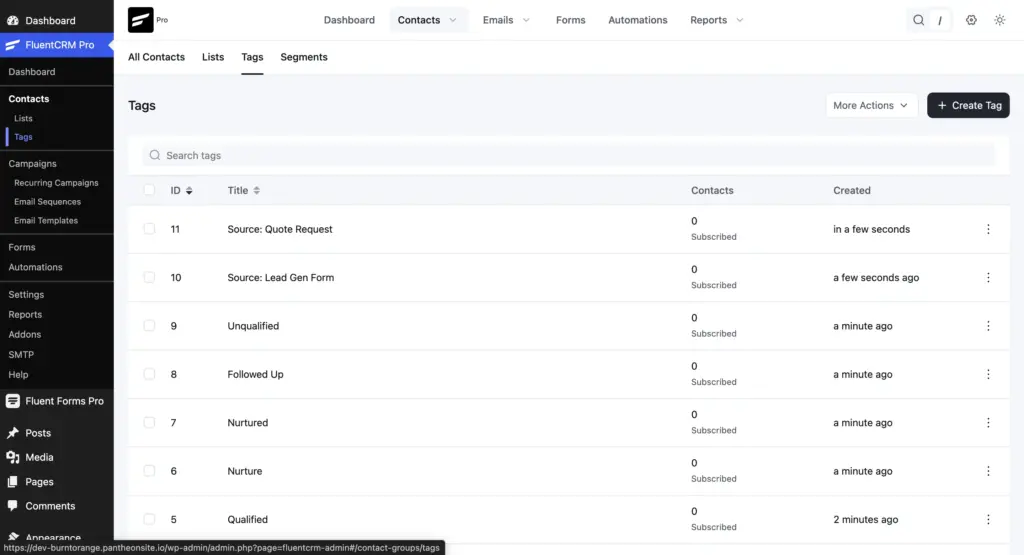This screenshot has height=555, width=1024.
Task: Click the Followed Up tag title
Action: (x=255, y=374)
